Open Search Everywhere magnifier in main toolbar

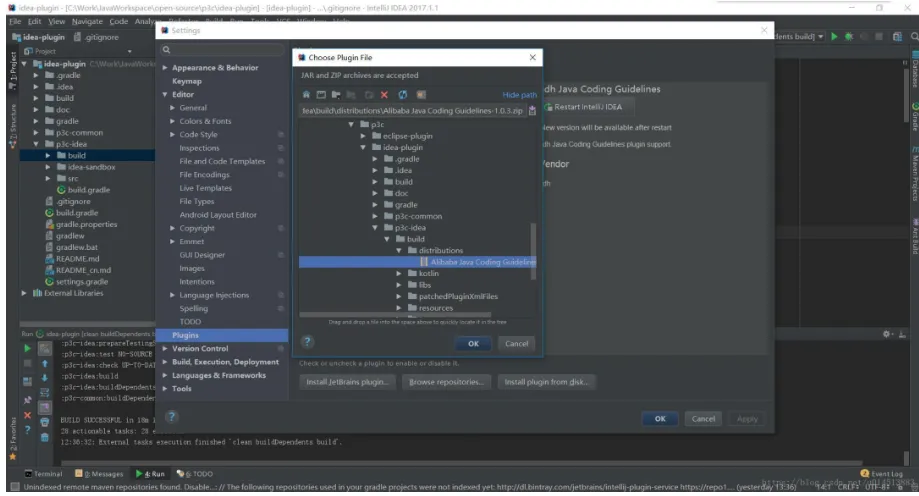(x=914, y=36)
